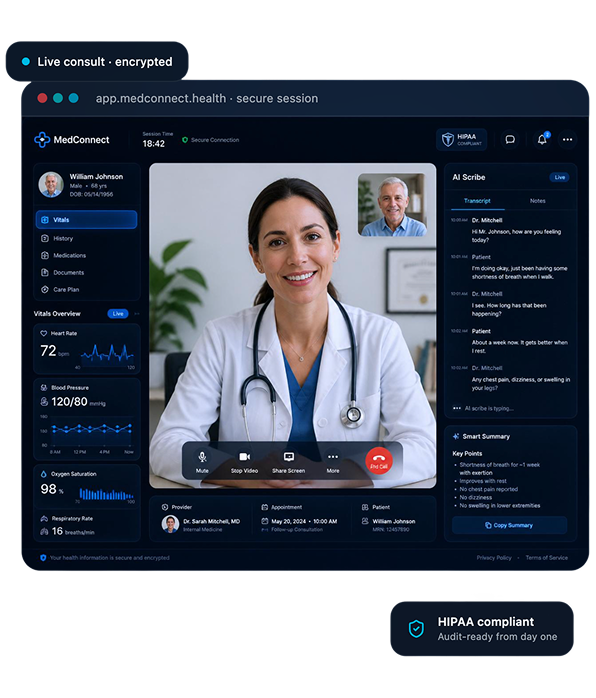Viewport: 596px width, 698px height.
Task: Click the Patient section icon
Action: [365, 507]
